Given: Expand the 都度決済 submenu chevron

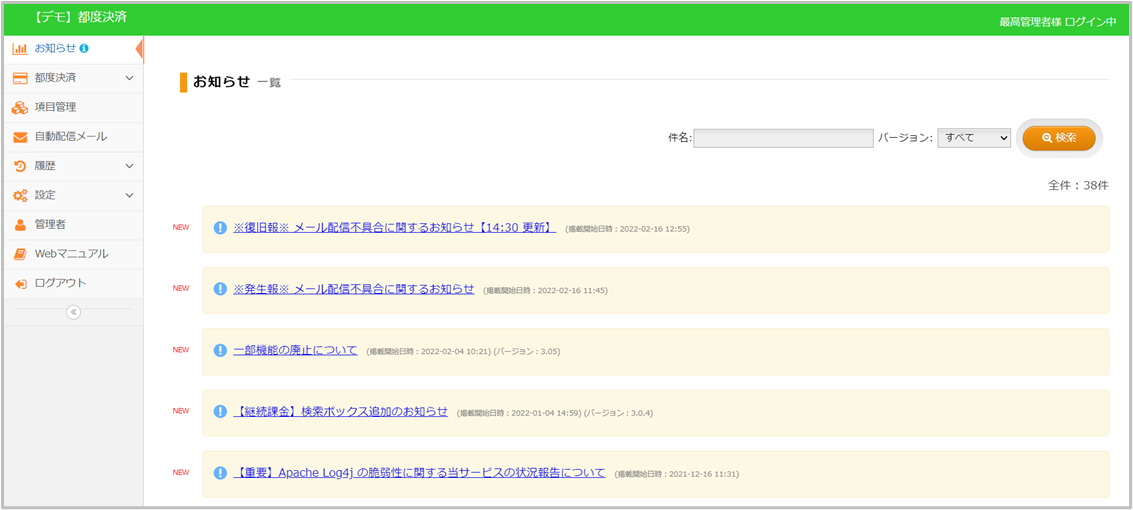Looking at the screenshot, I should point(129,78).
